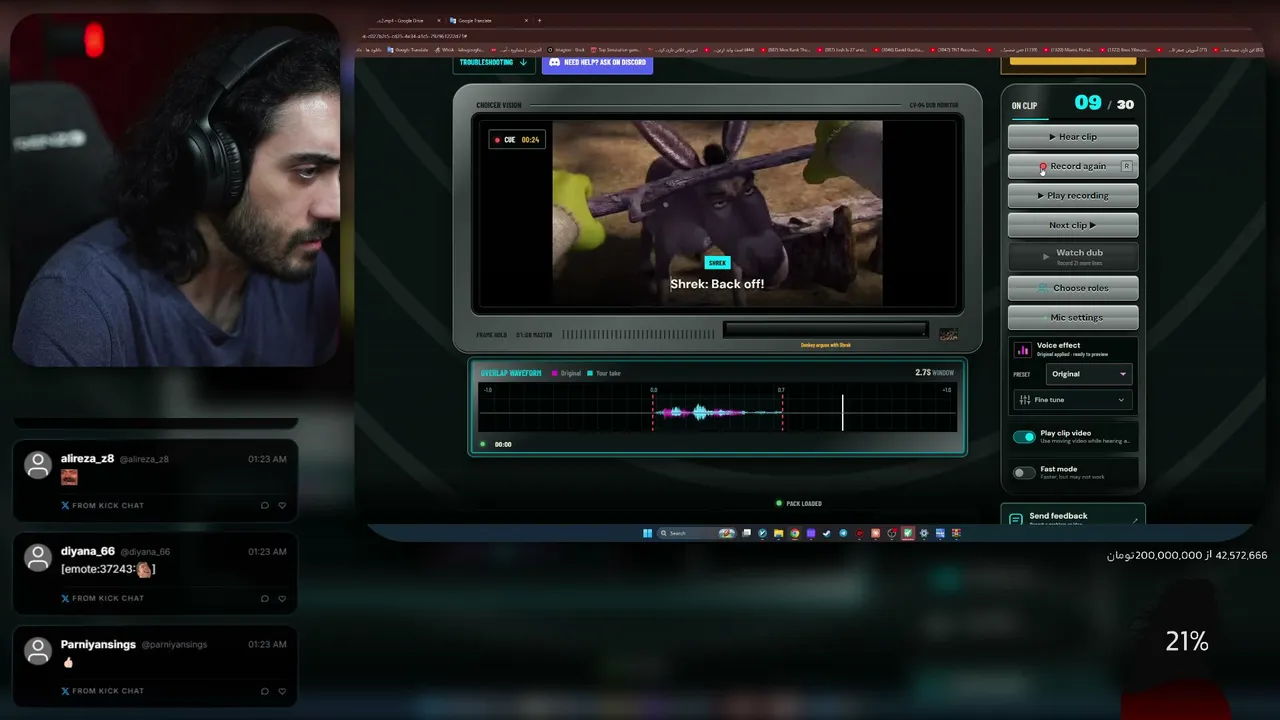Close the Google Translate browser tab
The image size is (1280, 720).
point(526,20)
